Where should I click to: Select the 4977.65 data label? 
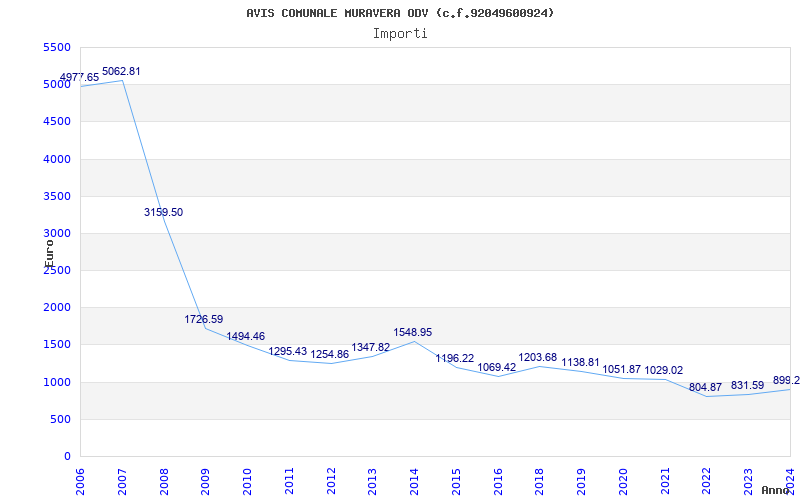(80, 78)
